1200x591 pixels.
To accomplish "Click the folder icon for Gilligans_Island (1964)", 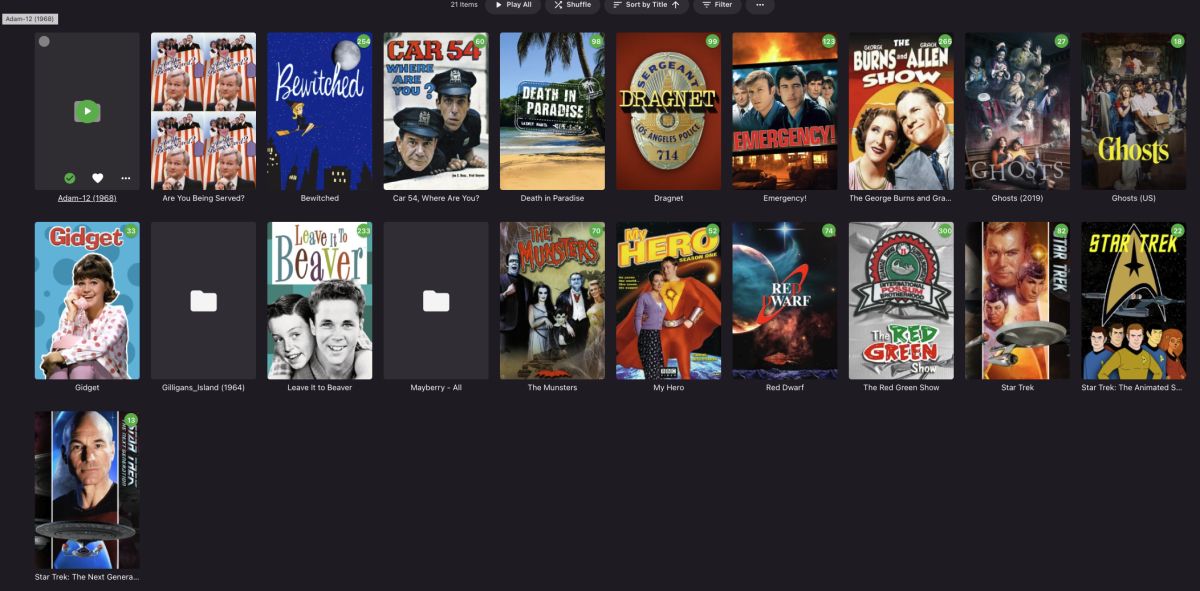I will [203, 301].
